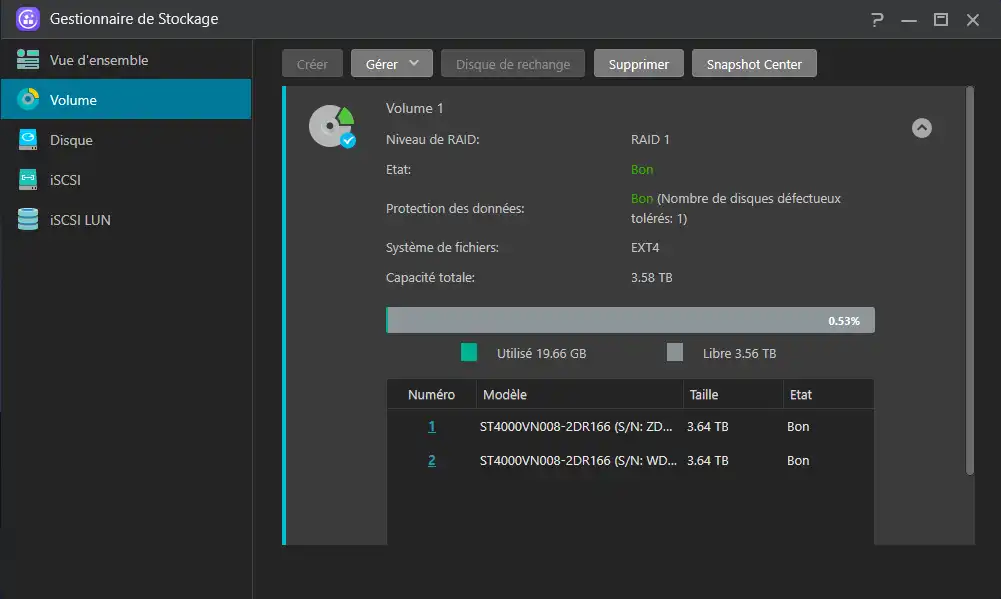Viewport: 1001px width, 599px height.
Task: Open the Gérer dropdown menu
Action: 391,62
